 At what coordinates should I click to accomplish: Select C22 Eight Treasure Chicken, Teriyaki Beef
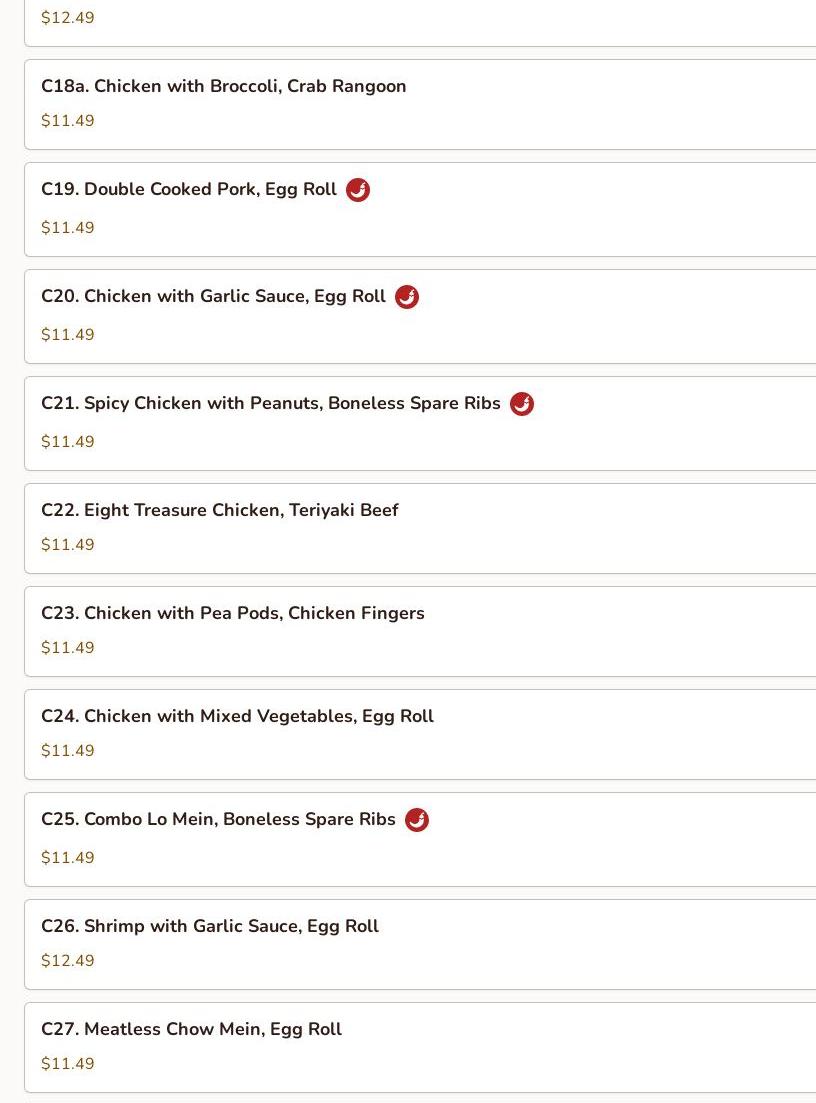[219, 510]
